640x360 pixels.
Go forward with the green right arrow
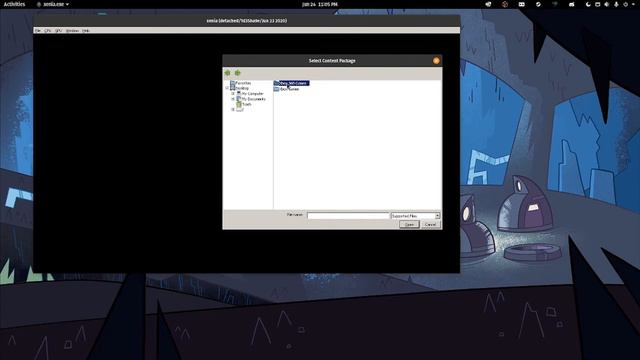point(238,73)
